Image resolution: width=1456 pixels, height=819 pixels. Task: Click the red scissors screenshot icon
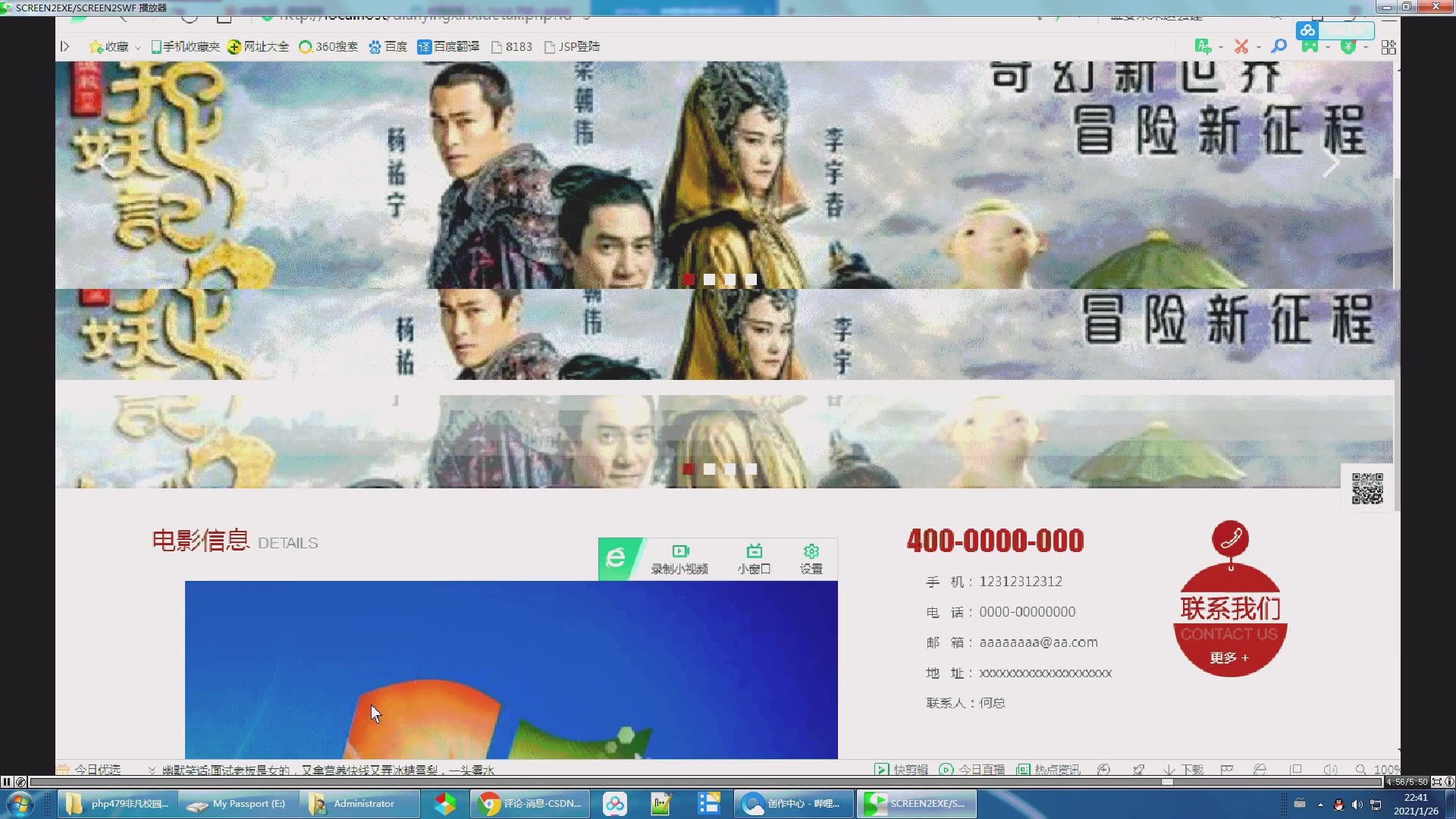pyautogui.click(x=1241, y=47)
